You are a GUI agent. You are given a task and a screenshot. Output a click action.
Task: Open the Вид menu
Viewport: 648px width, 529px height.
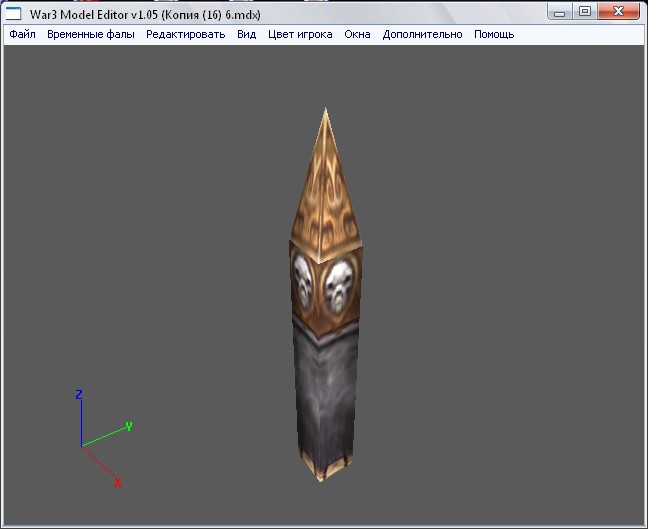pyautogui.click(x=247, y=34)
